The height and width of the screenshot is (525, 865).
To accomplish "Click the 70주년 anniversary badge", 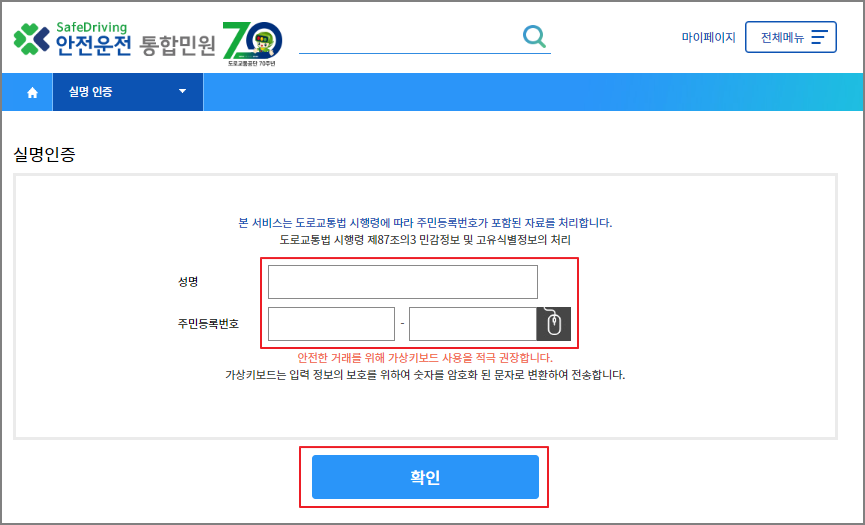I will tap(253, 43).
